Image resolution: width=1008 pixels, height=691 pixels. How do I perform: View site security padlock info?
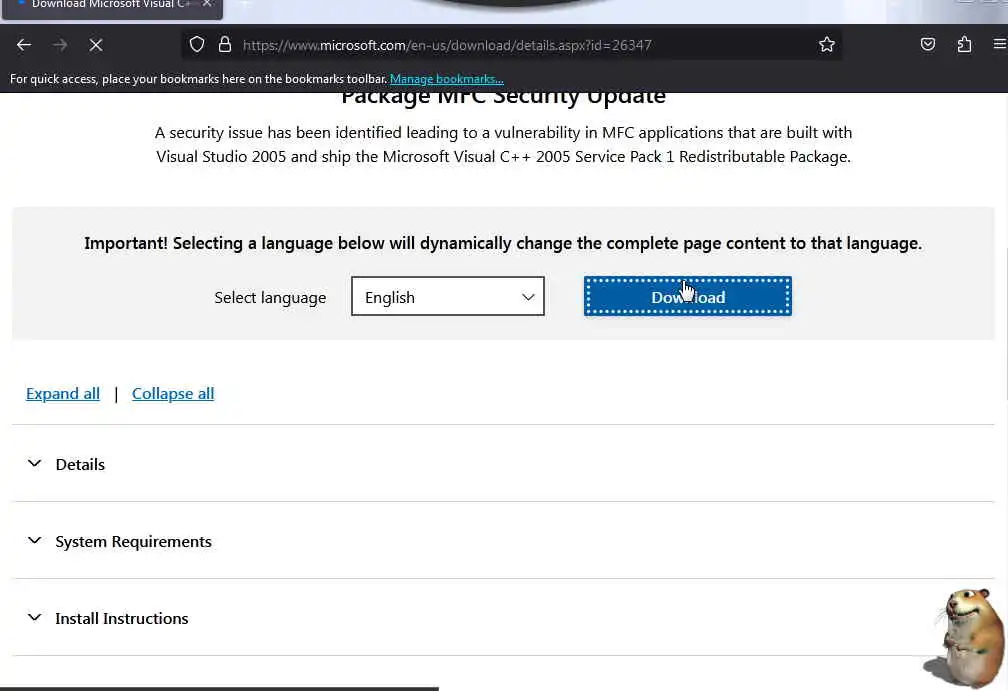(x=224, y=44)
